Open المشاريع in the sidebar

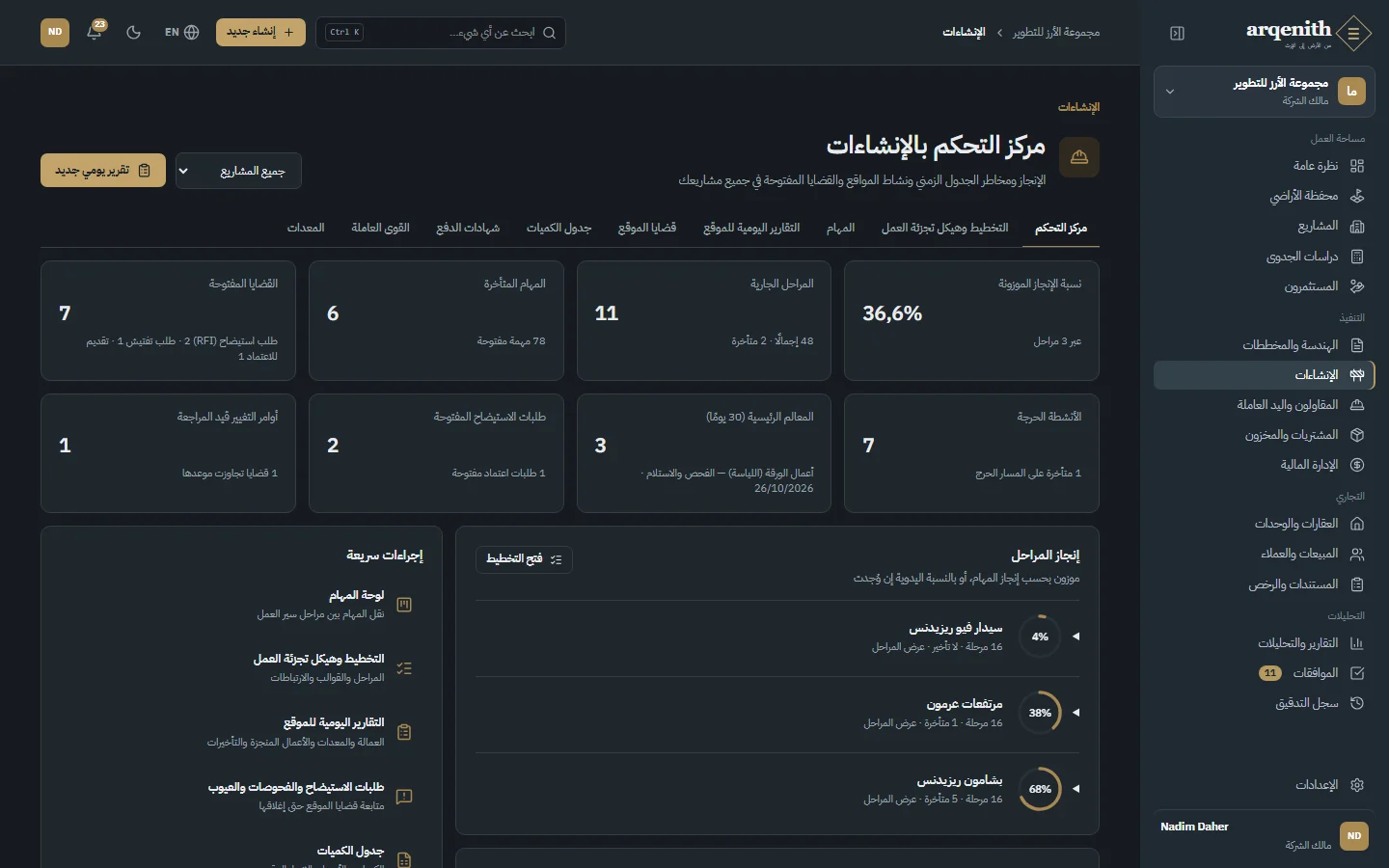pos(1264,226)
